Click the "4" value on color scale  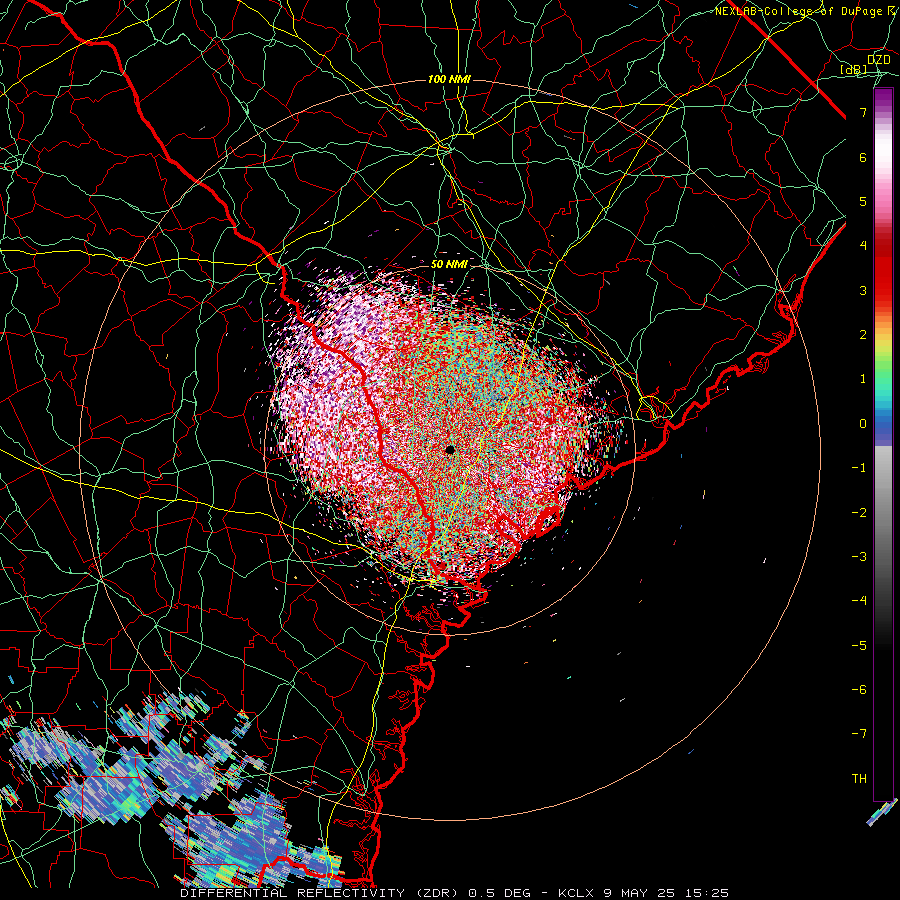click(863, 246)
